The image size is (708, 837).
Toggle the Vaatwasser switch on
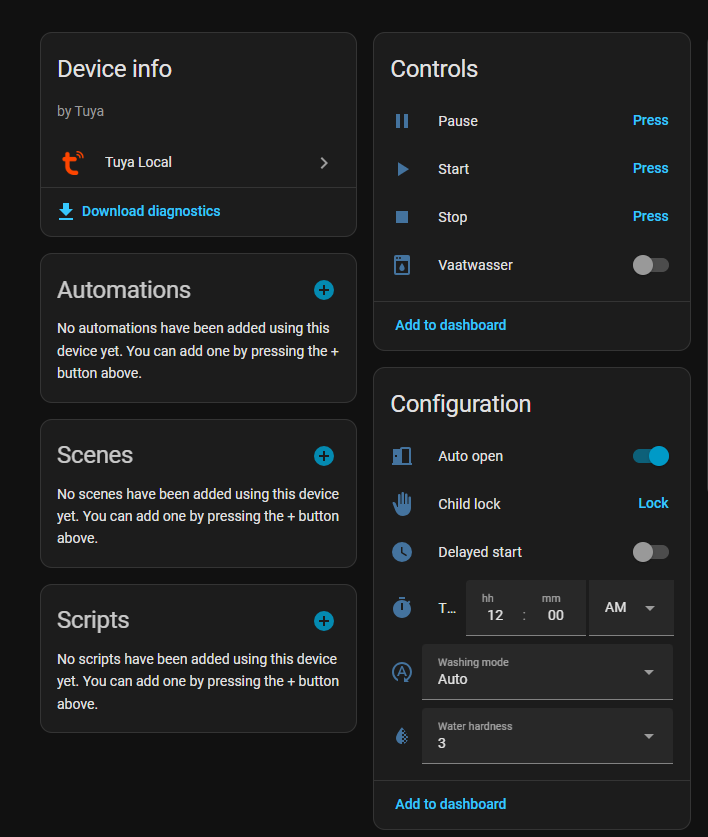click(650, 265)
